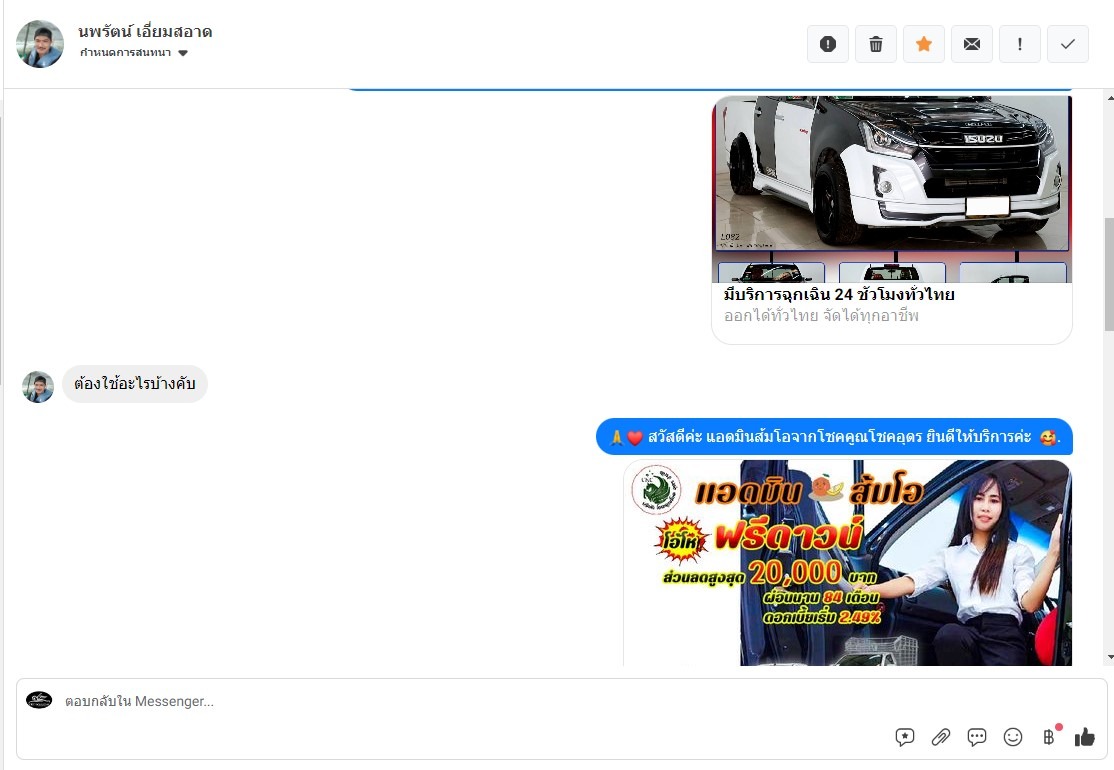This screenshot has width=1114, height=770.
Task: Mark conversation as spam with alert icon
Action: coord(828,44)
